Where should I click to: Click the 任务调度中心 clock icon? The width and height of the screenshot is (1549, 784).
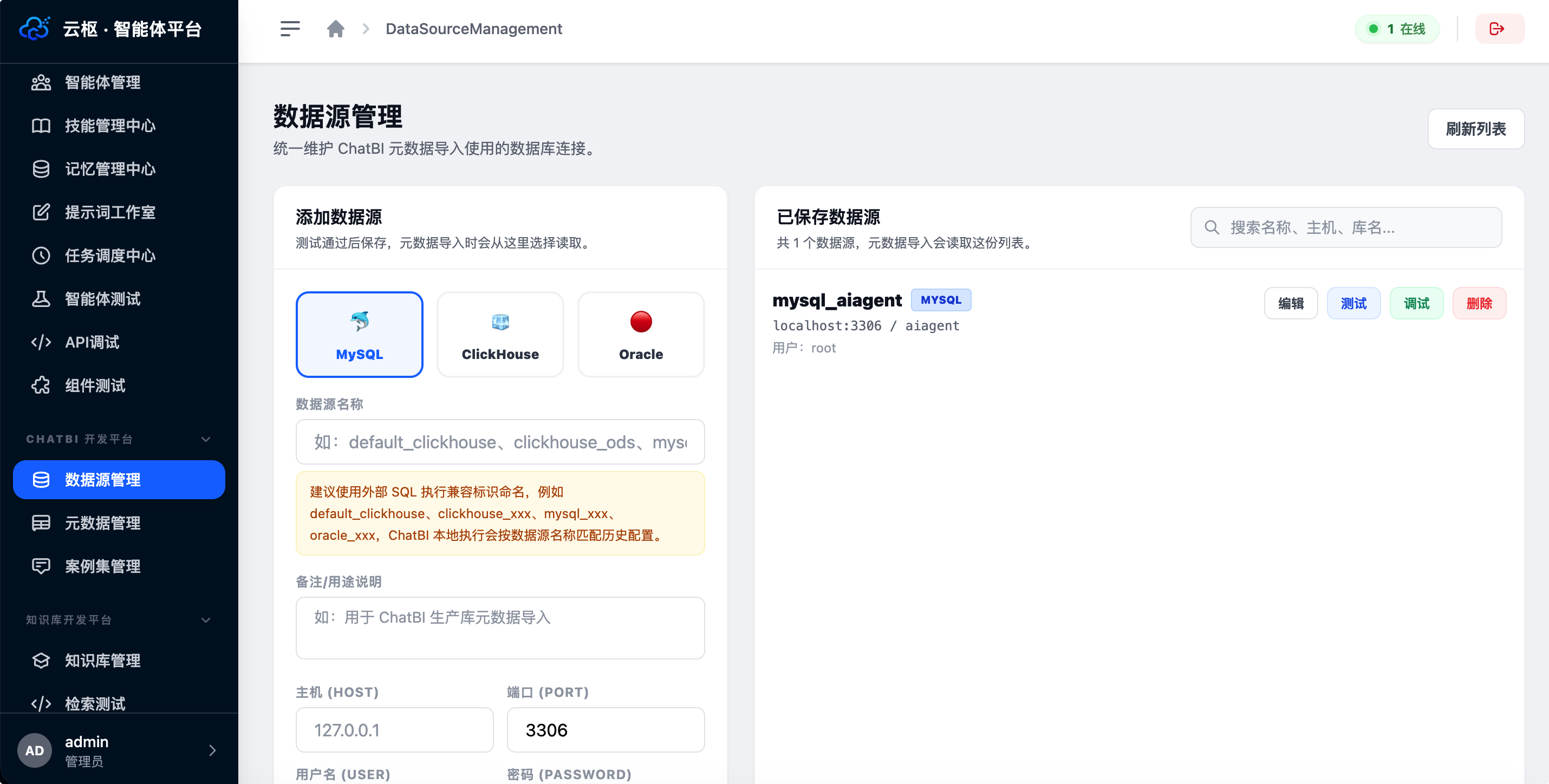[x=41, y=256]
